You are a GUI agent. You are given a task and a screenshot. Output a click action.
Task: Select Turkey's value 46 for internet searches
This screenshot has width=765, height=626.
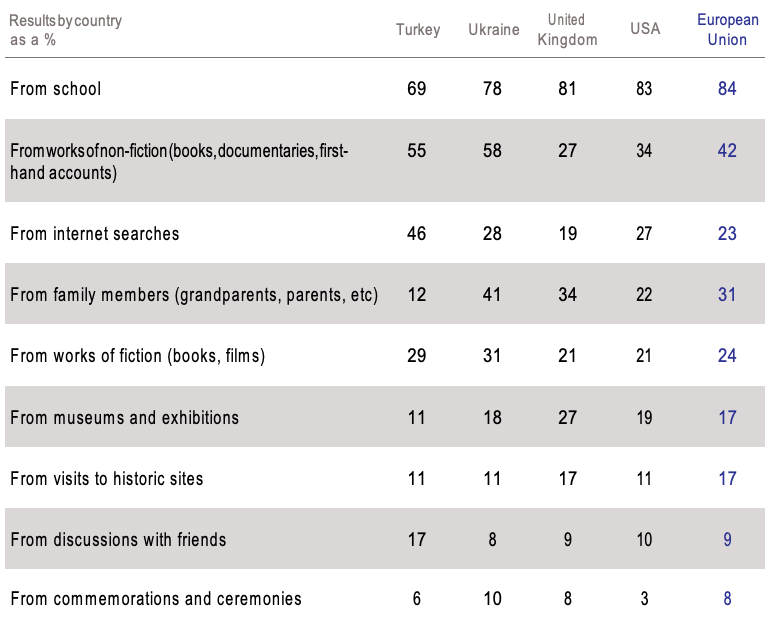tap(417, 234)
